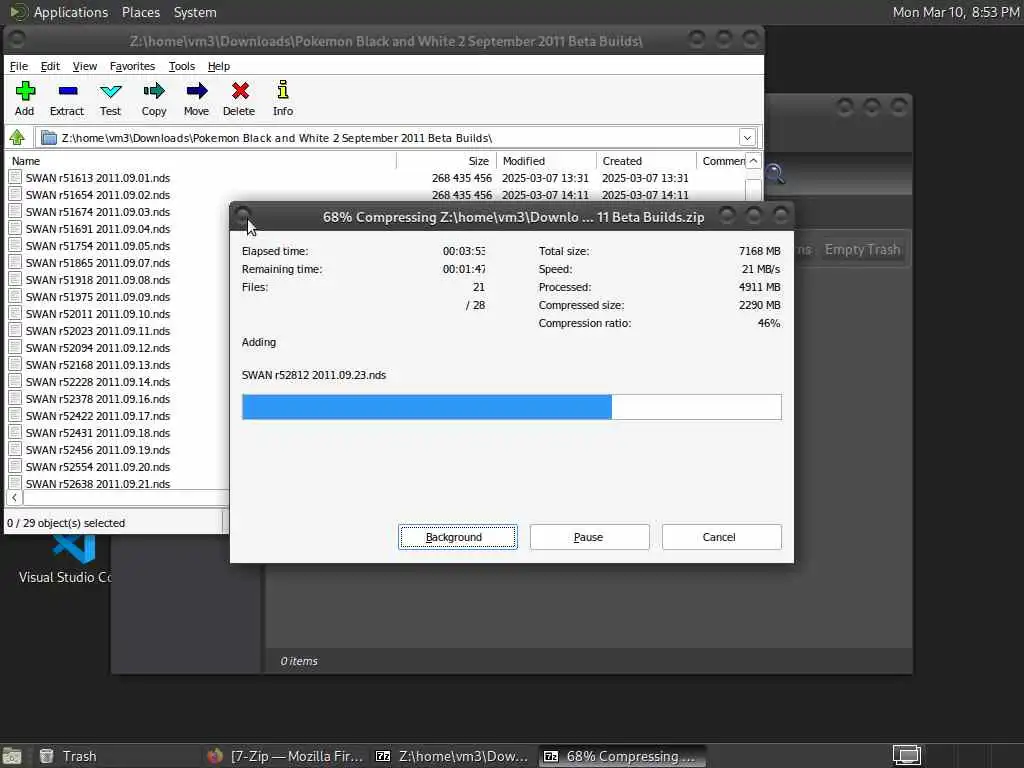Sort by Created column header
The height and width of the screenshot is (768, 1024).
(x=647, y=161)
